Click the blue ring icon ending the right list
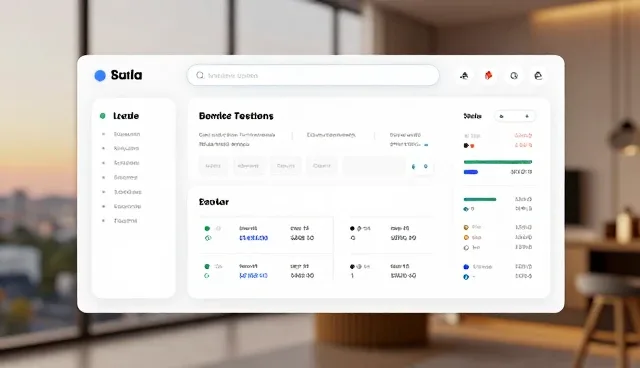640x368 pixels. tap(466, 277)
